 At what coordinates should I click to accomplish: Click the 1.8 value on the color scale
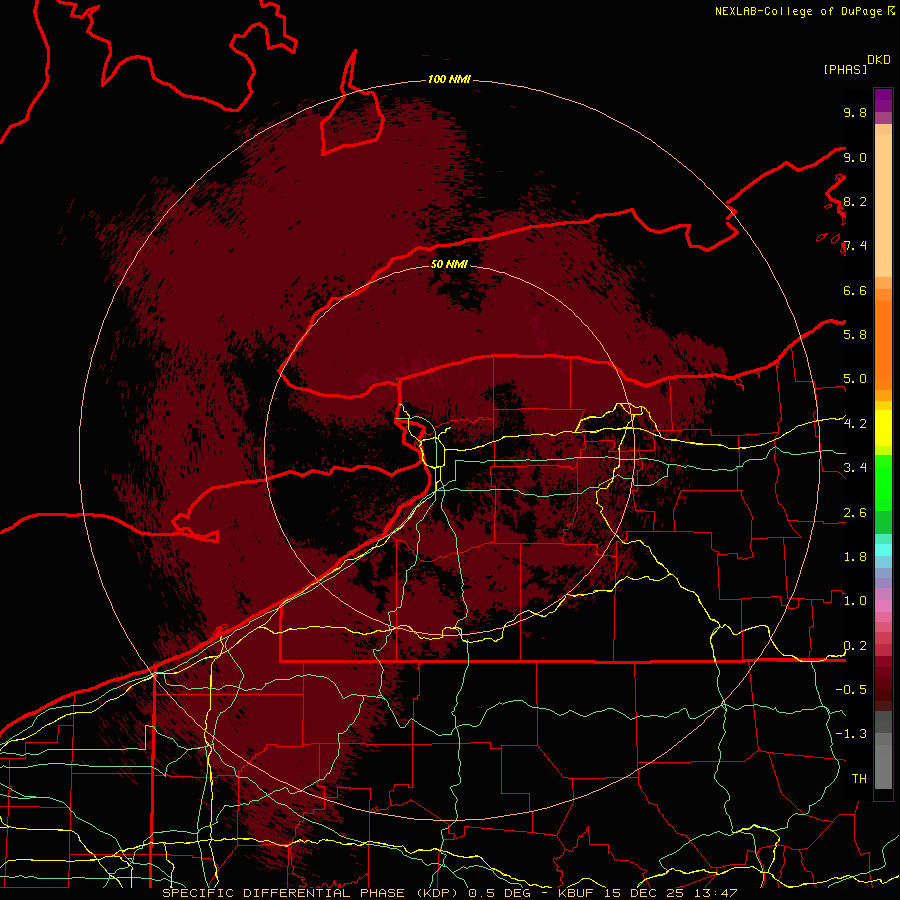[x=855, y=556]
